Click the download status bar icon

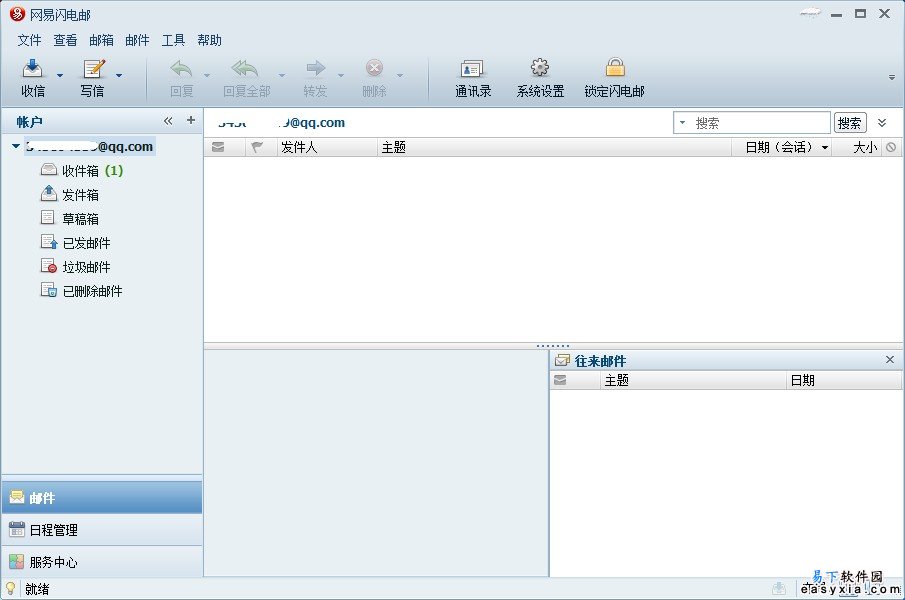pyautogui.click(x=779, y=588)
